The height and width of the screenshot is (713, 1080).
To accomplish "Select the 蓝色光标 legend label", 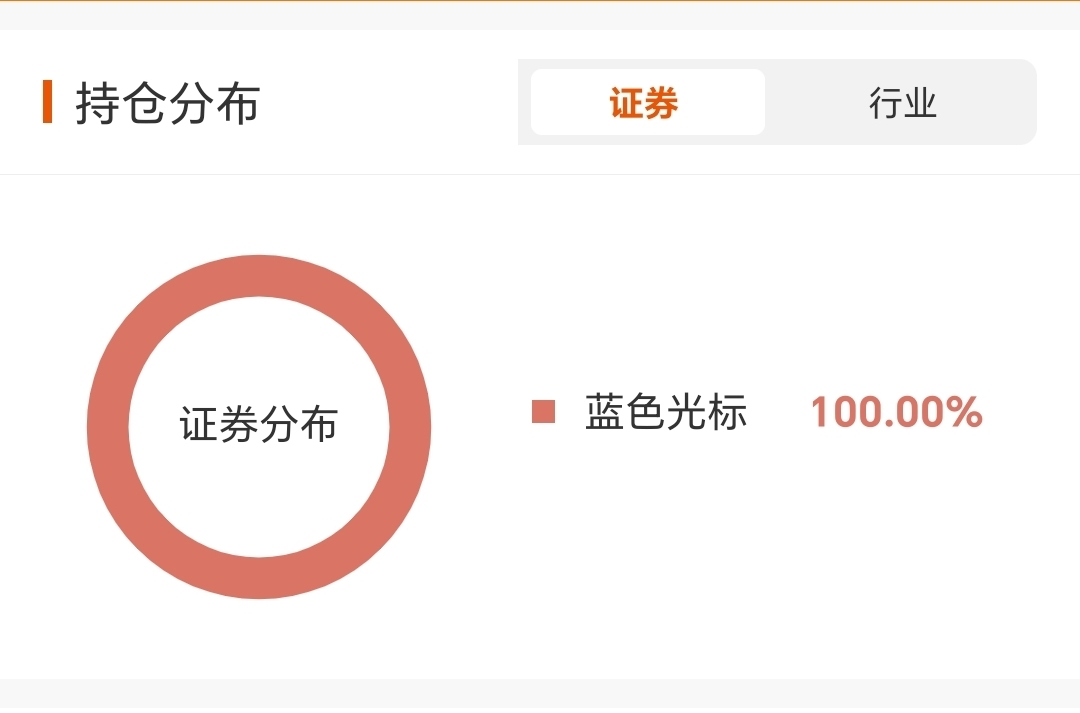I will click(x=665, y=412).
